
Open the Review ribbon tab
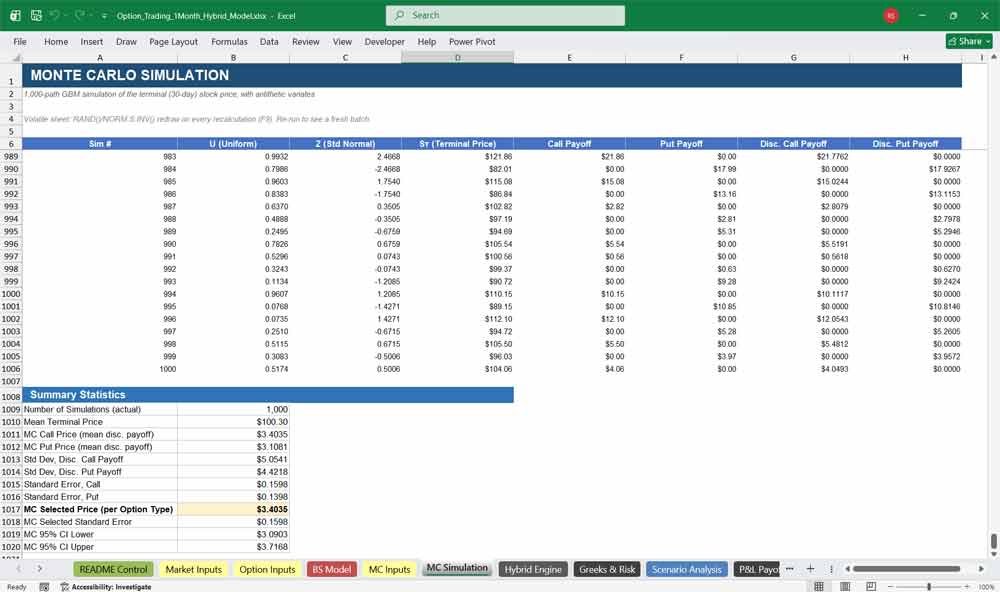pyautogui.click(x=305, y=41)
